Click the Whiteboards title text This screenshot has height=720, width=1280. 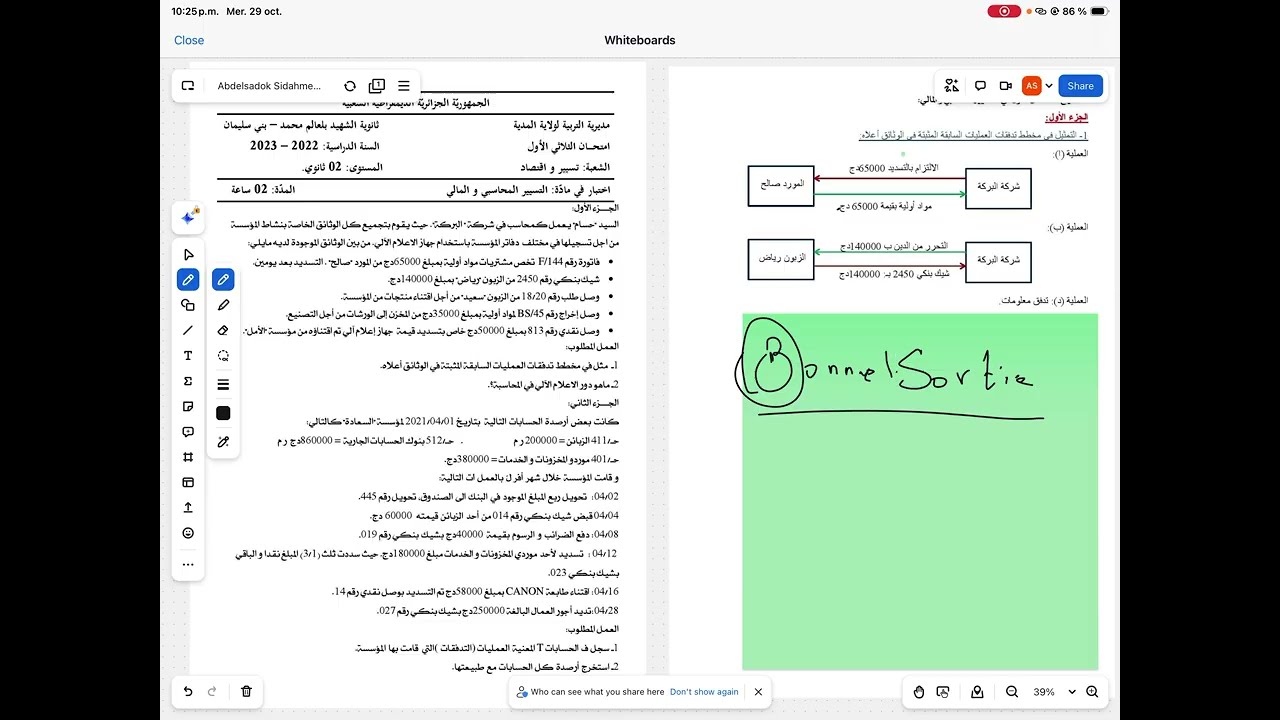click(x=640, y=40)
